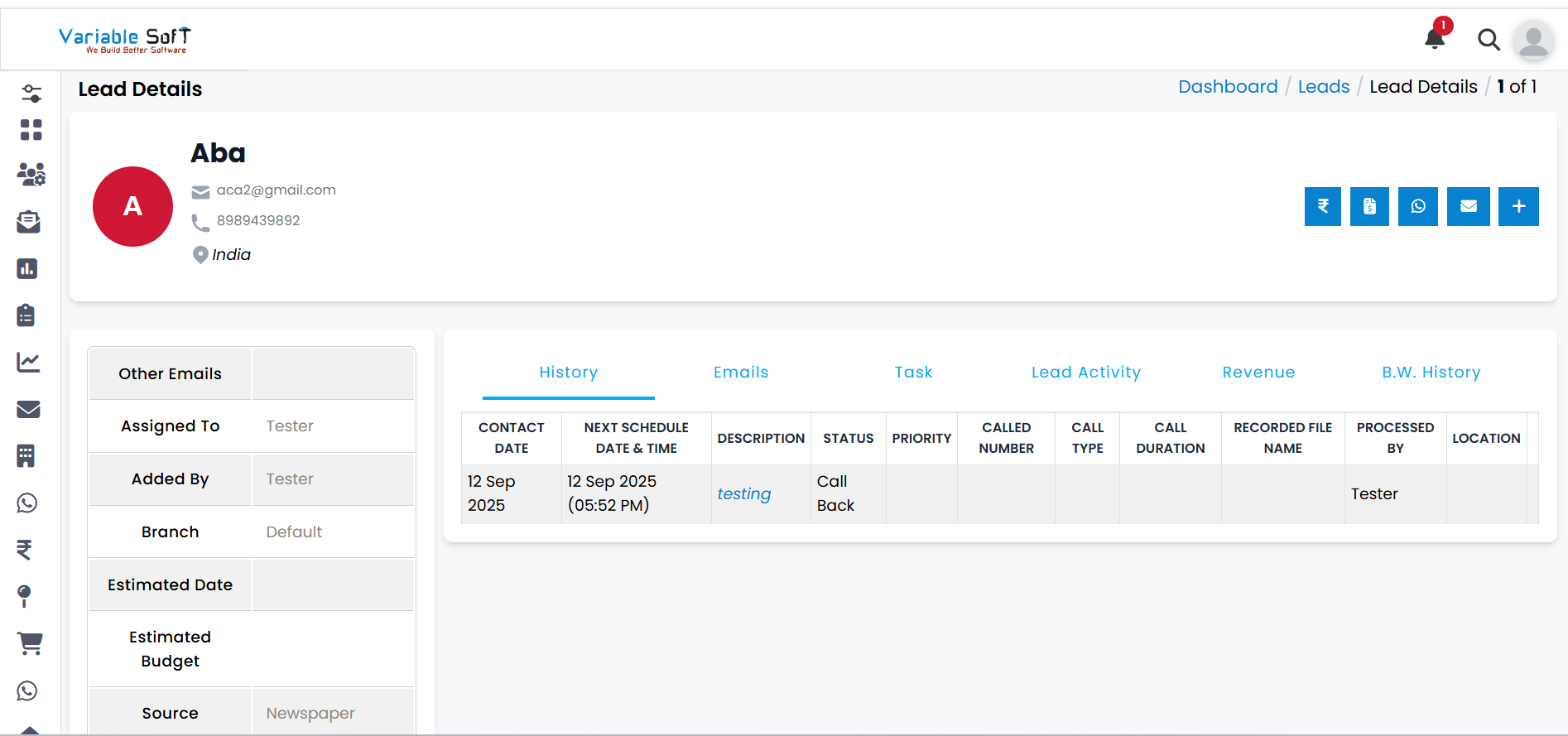Switch to the Emails tab
Image resolution: width=1568 pixels, height=736 pixels.
click(740, 373)
